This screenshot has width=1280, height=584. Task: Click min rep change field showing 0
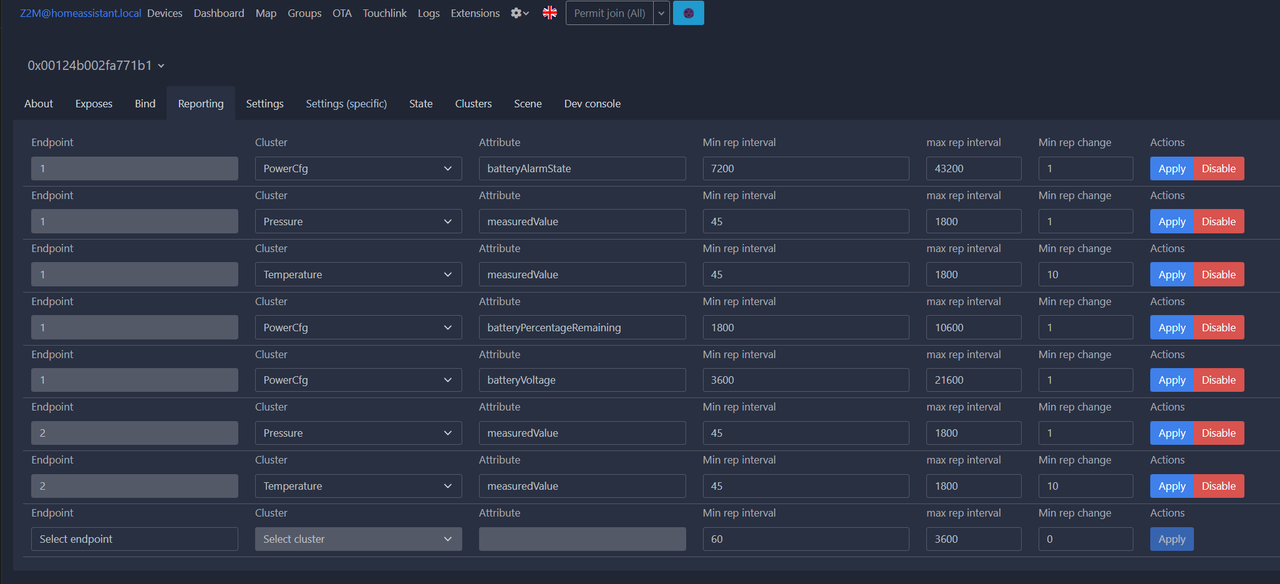(1085, 539)
